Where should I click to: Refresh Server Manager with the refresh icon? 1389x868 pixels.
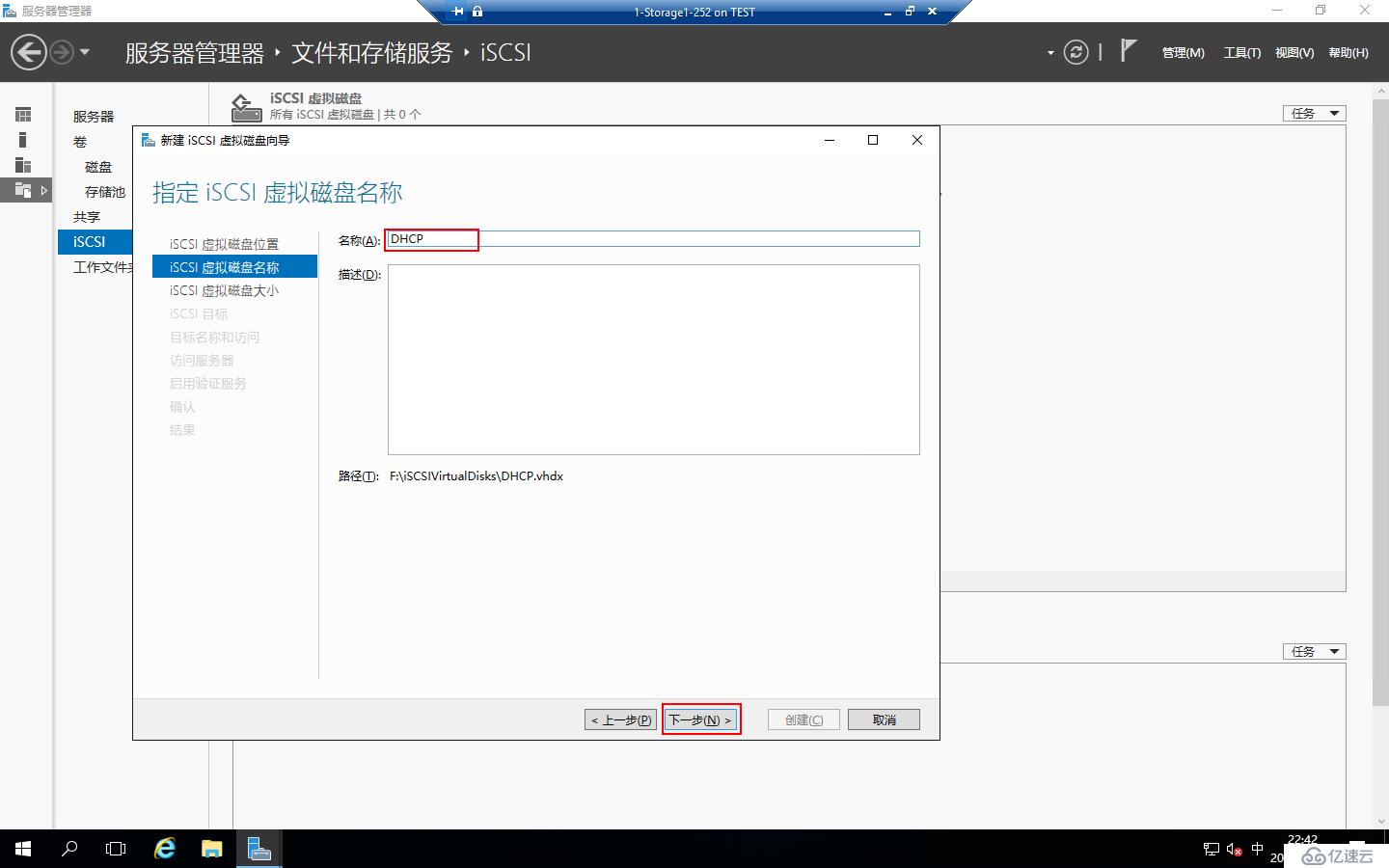(x=1076, y=52)
